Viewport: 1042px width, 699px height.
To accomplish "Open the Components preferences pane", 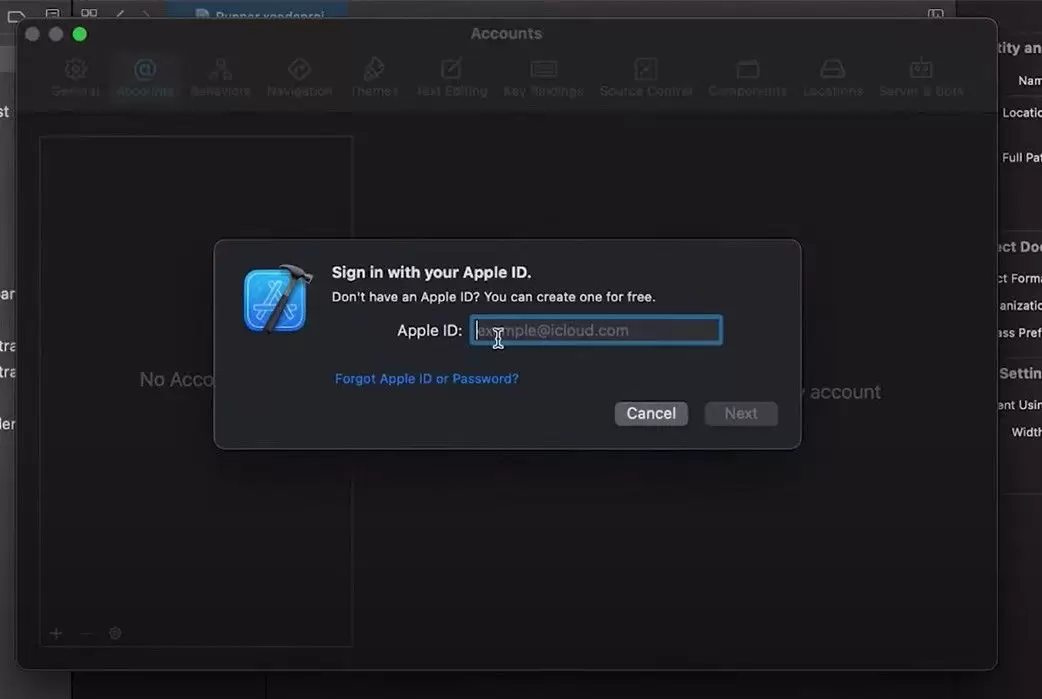I will point(747,75).
